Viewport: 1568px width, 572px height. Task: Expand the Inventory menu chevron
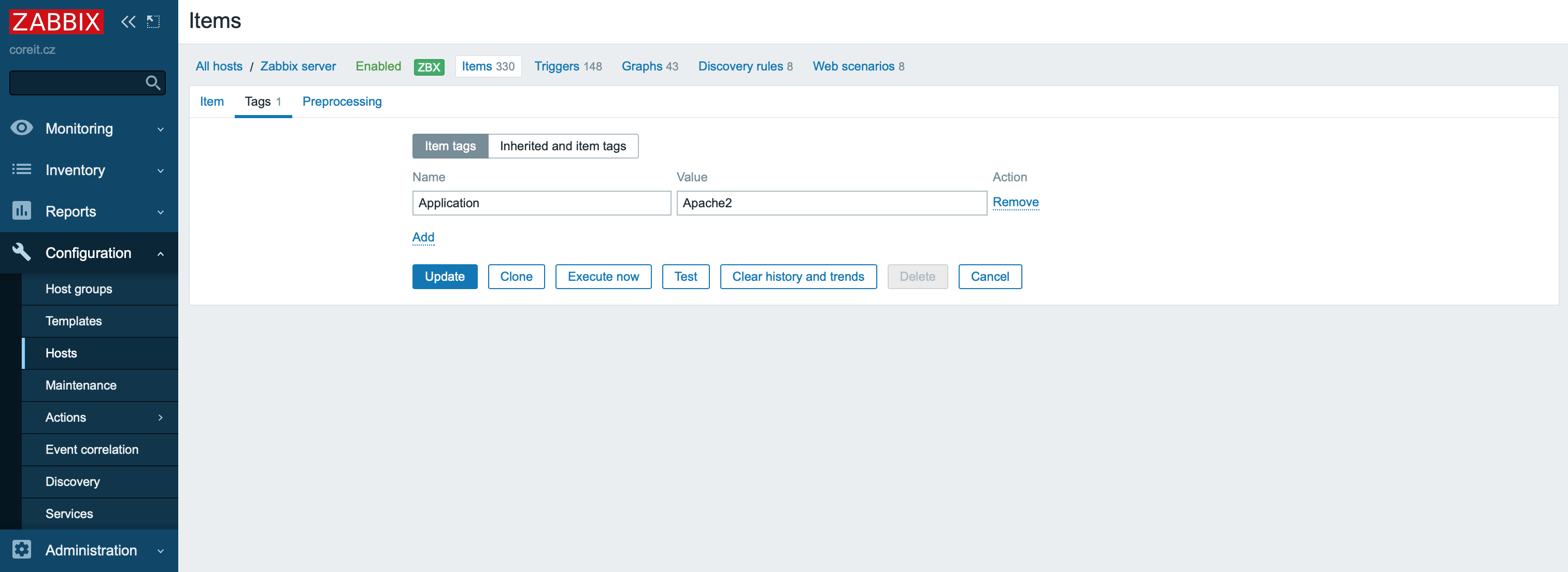click(x=161, y=170)
